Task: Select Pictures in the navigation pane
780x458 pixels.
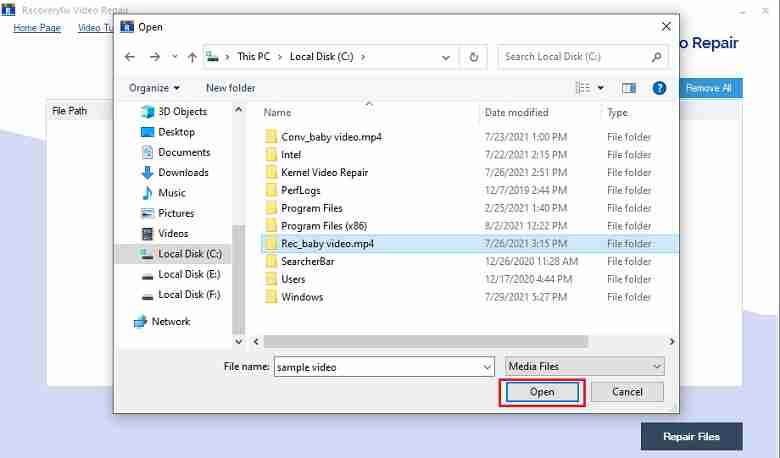Action: [176, 213]
